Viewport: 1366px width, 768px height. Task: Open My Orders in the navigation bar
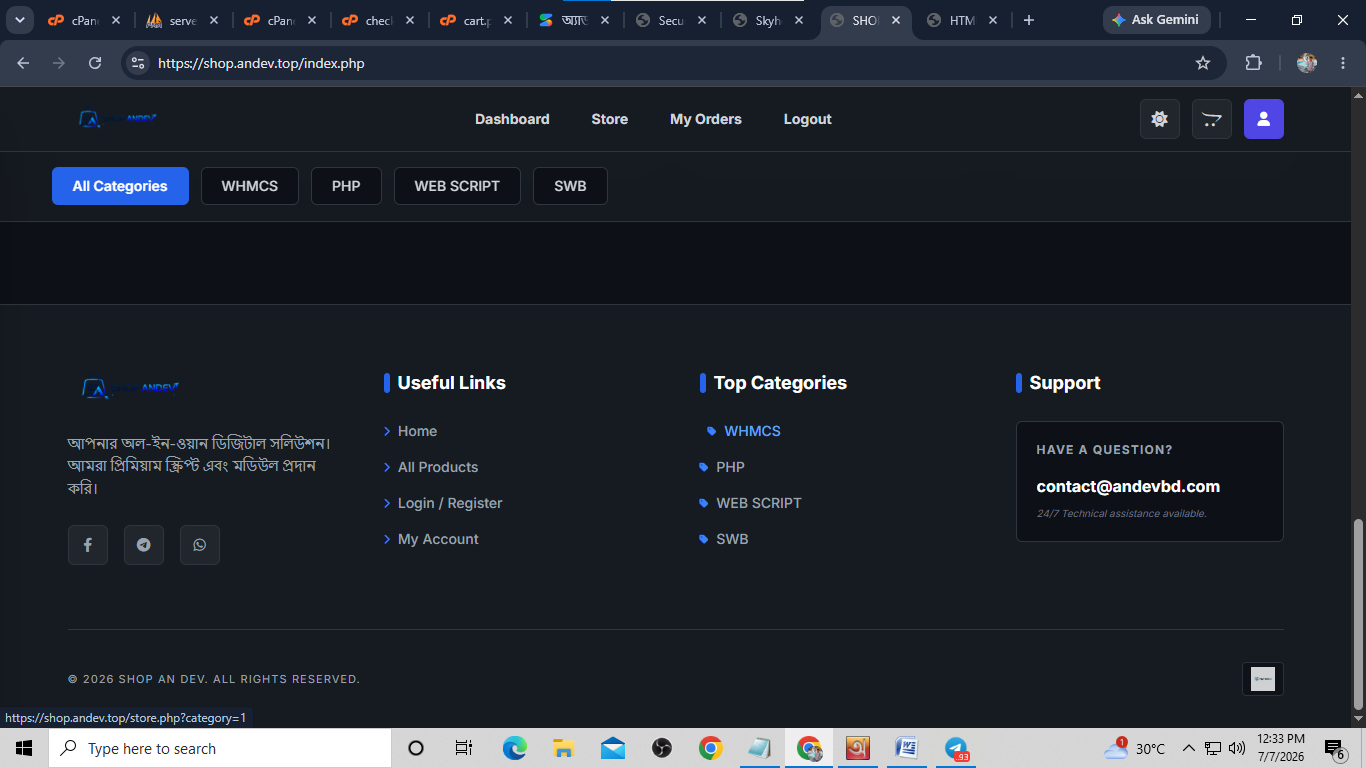pos(706,119)
